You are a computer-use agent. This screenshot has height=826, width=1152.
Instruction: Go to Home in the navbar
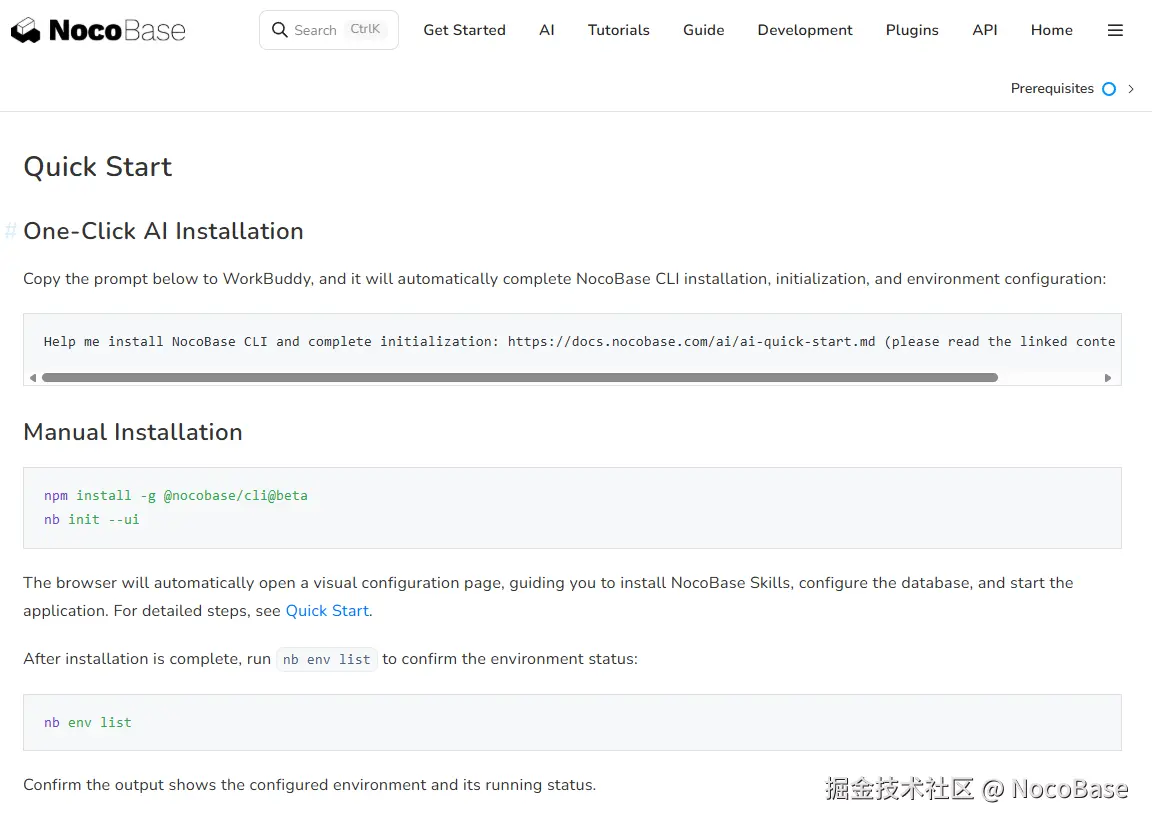1051,30
